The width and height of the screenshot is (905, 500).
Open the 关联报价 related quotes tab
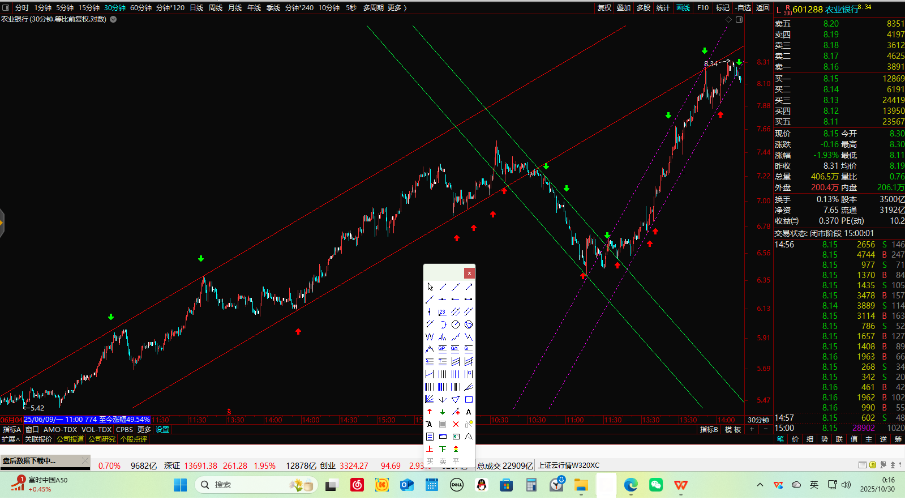click(38, 439)
